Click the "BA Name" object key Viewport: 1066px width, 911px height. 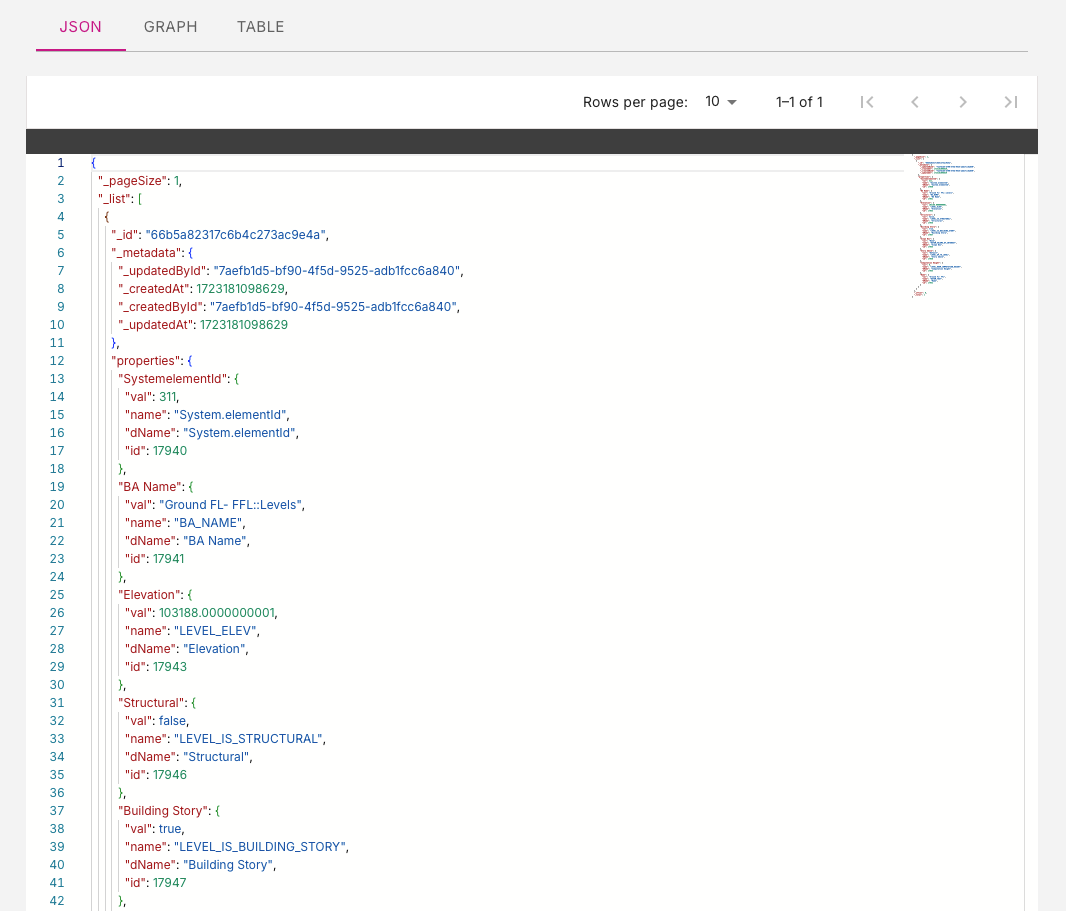point(150,487)
